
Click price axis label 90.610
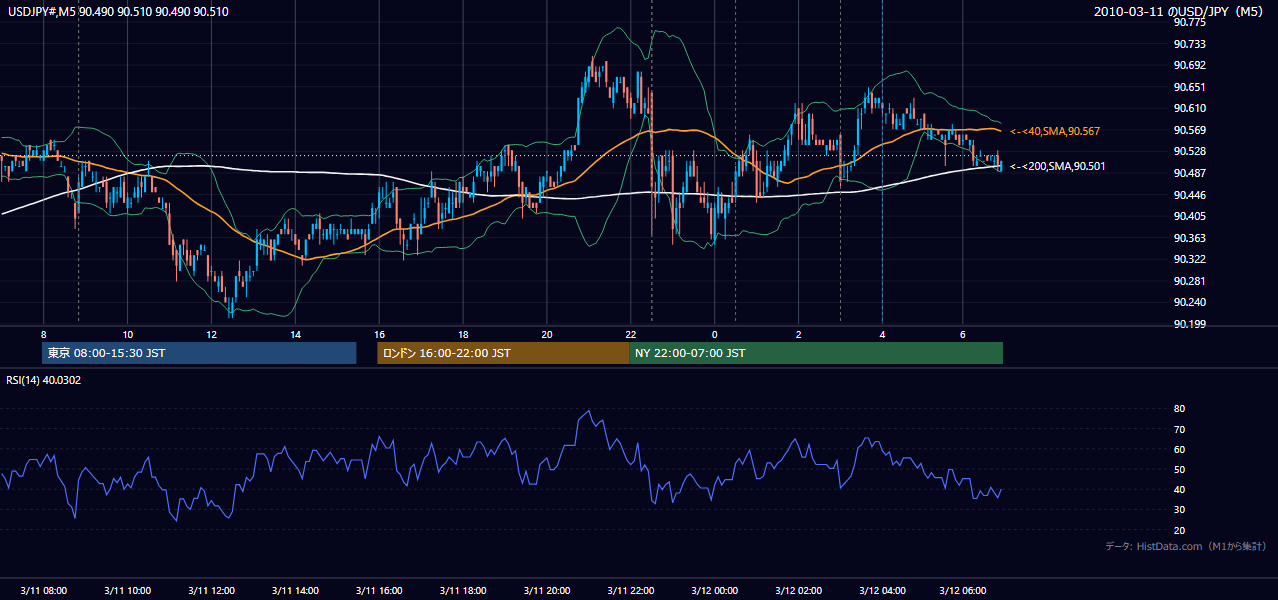1190,108
